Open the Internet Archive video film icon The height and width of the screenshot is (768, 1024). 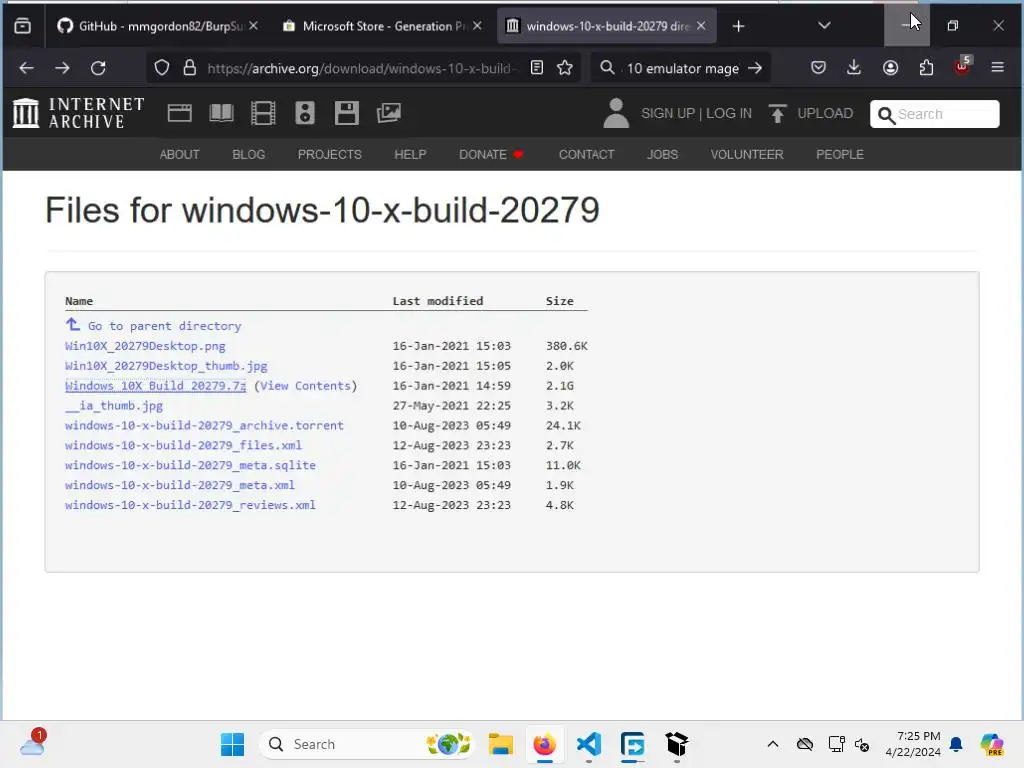[x=263, y=114]
